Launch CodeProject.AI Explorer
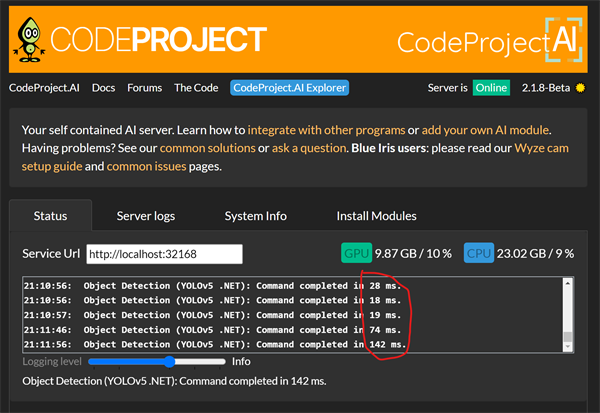Viewport: 600px width, 413px height. (289, 88)
